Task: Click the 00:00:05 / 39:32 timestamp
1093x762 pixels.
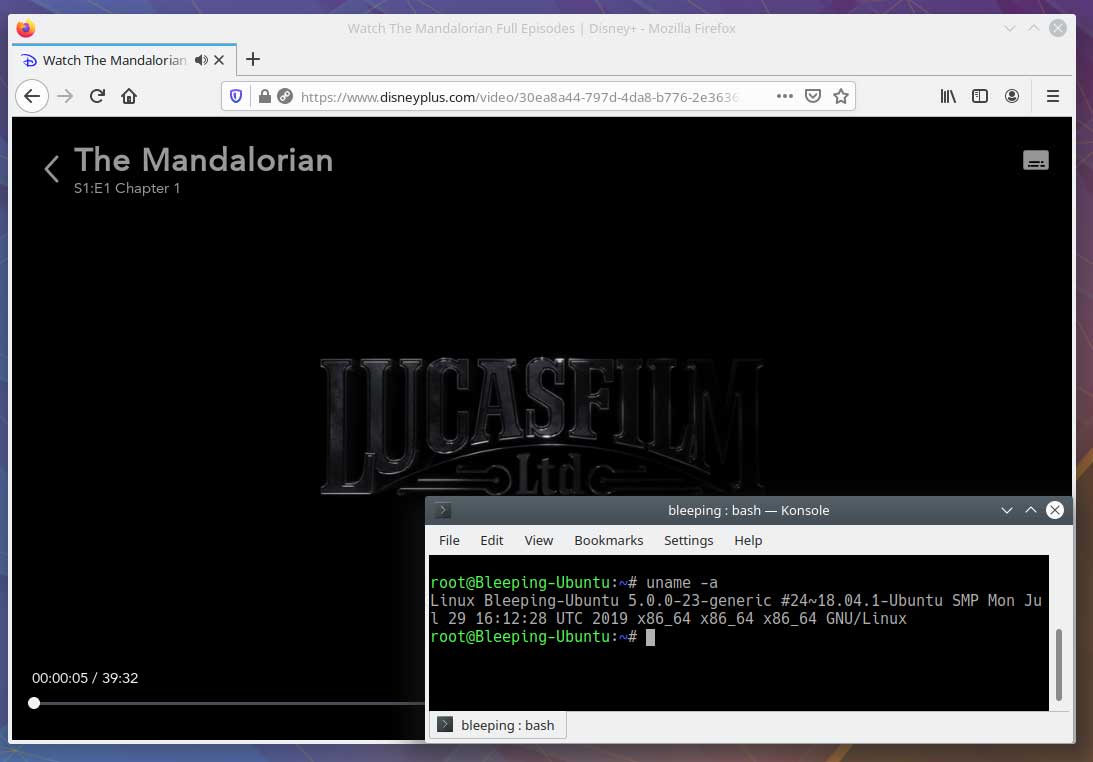Action: (85, 678)
